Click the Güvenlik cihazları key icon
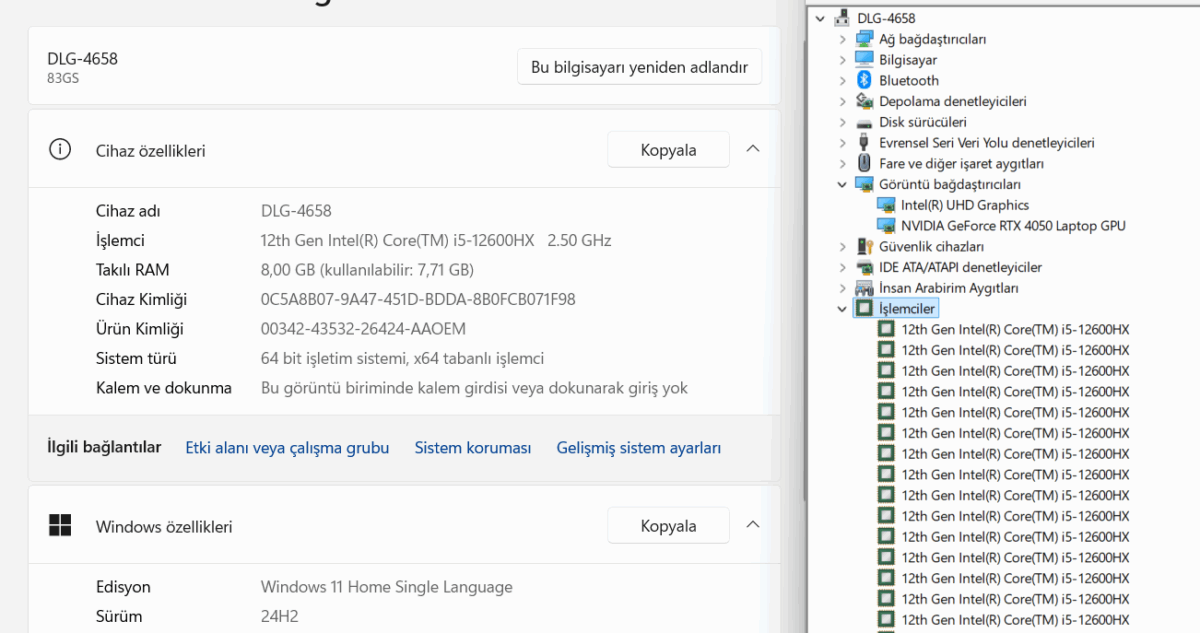This screenshot has height=633, width=1200. (x=864, y=247)
